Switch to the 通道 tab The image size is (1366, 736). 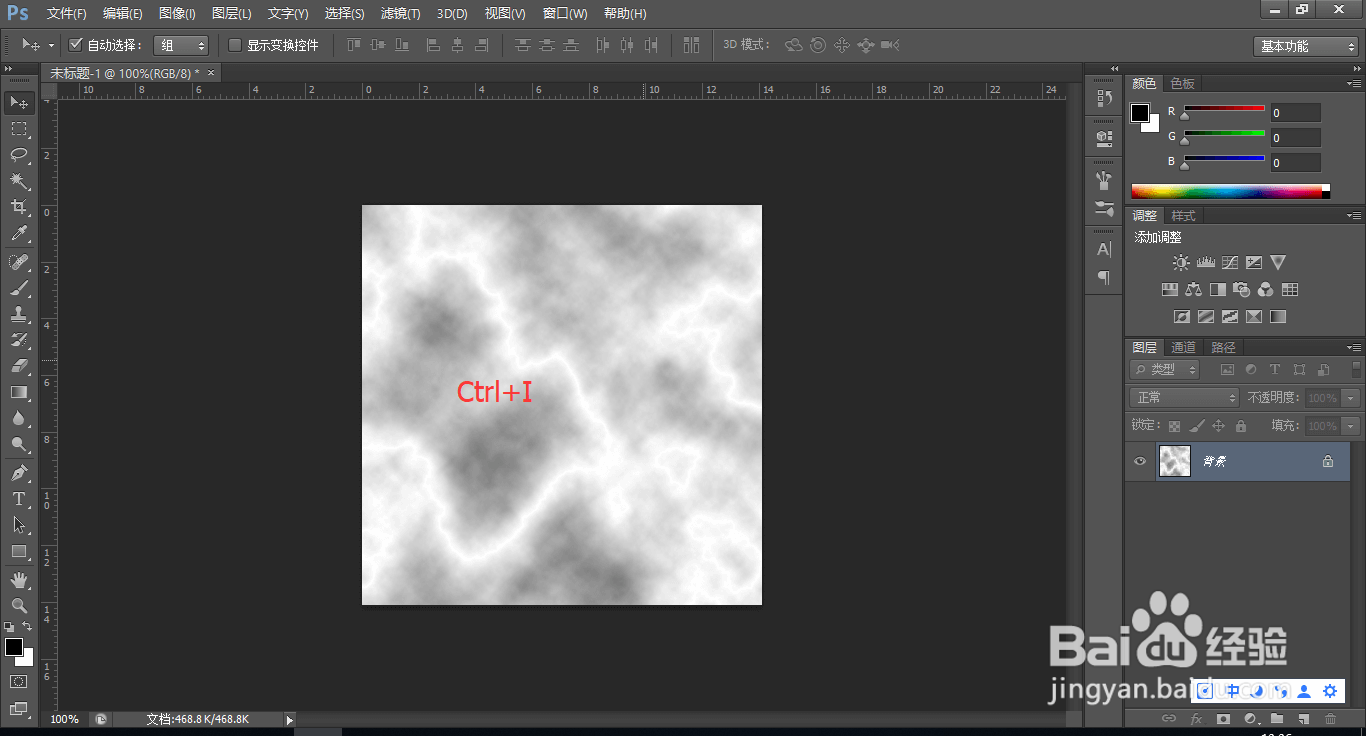(1184, 348)
